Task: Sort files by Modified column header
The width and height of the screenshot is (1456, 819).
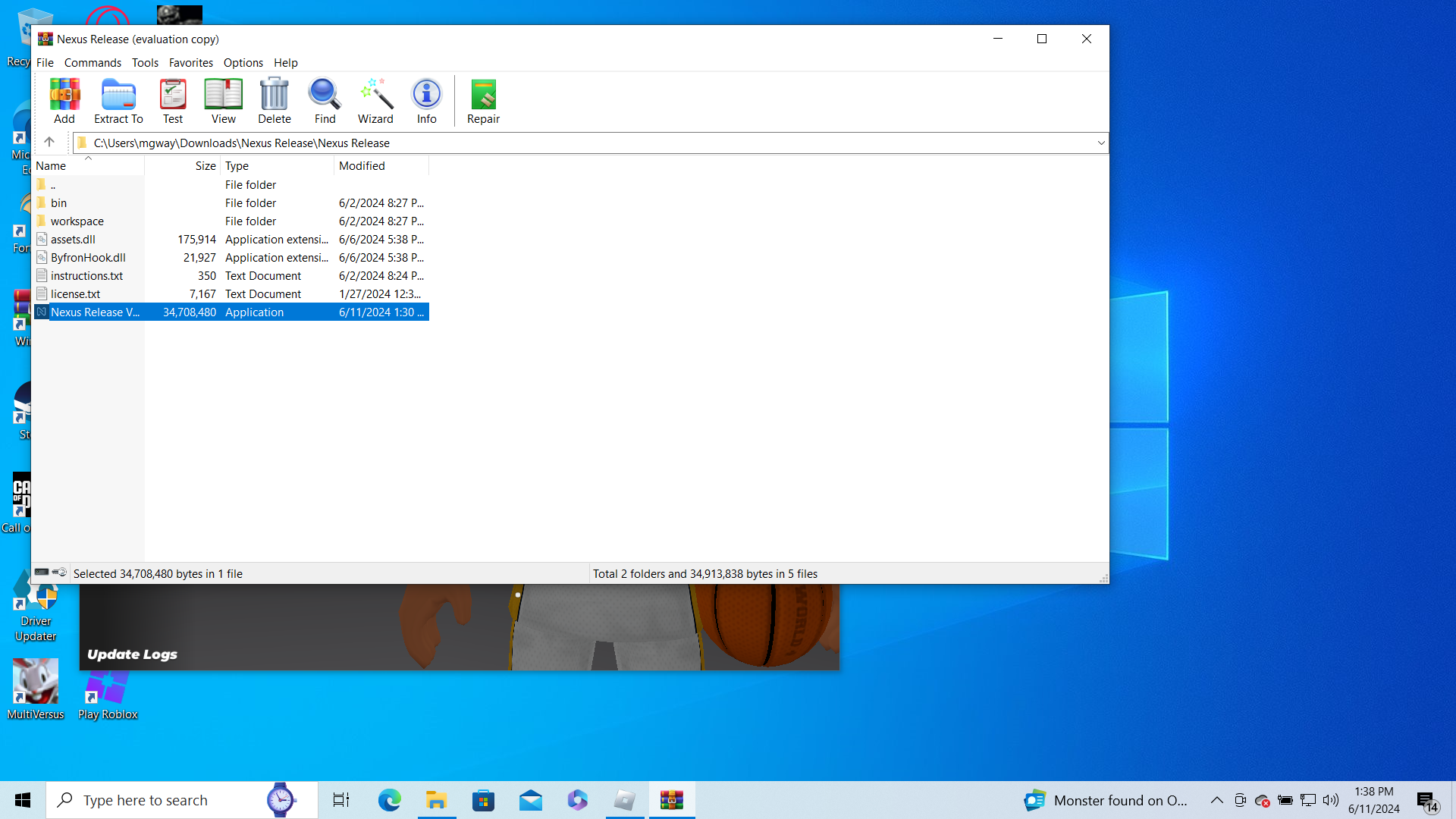Action: pos(362,166)
